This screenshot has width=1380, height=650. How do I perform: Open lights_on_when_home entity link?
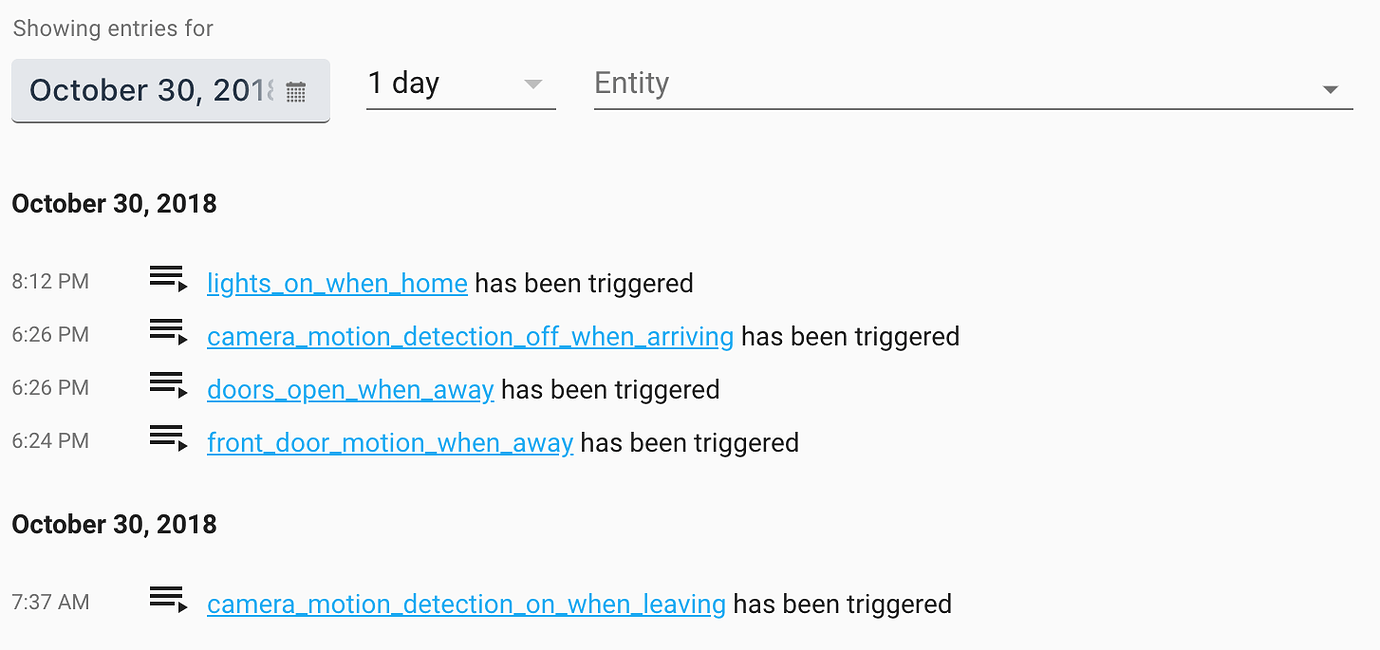(337, 284)
